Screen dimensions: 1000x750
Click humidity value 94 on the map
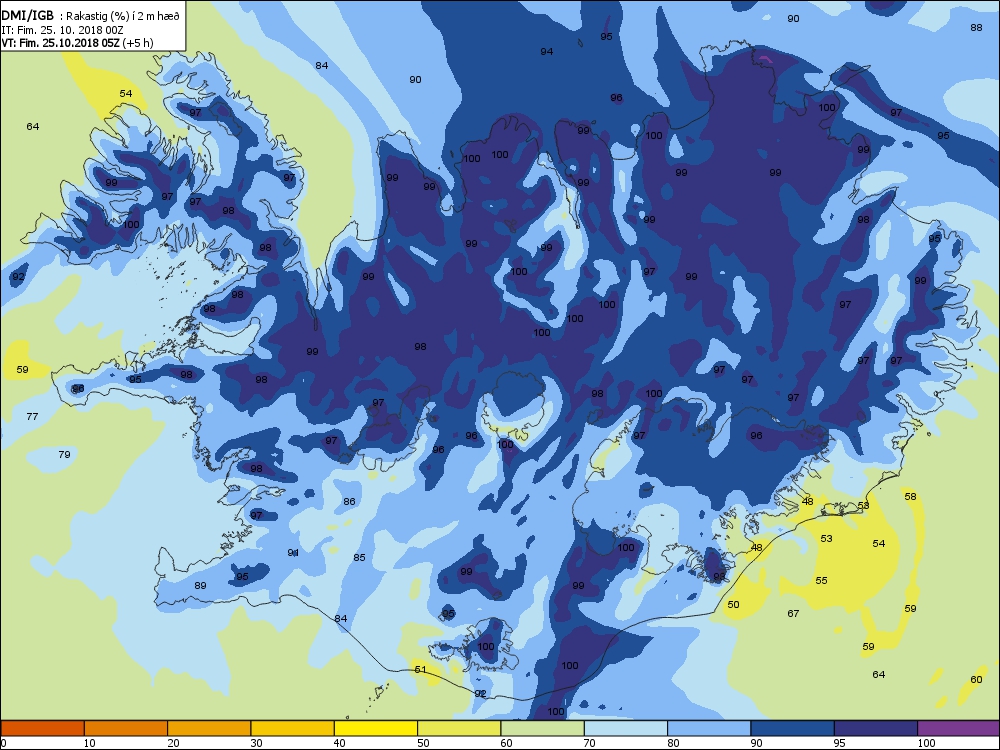point(547,52)
